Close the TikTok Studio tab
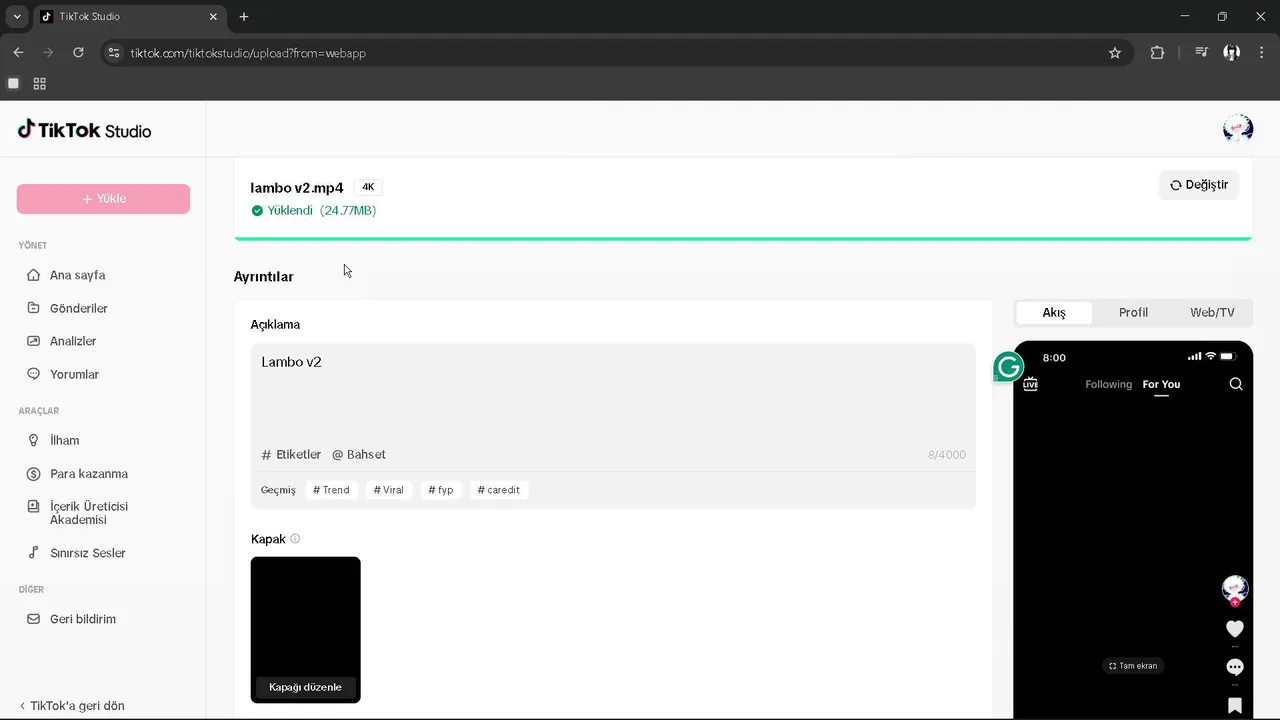The width and height of the screenshot is (1280, 720). (x=213, y=17)
